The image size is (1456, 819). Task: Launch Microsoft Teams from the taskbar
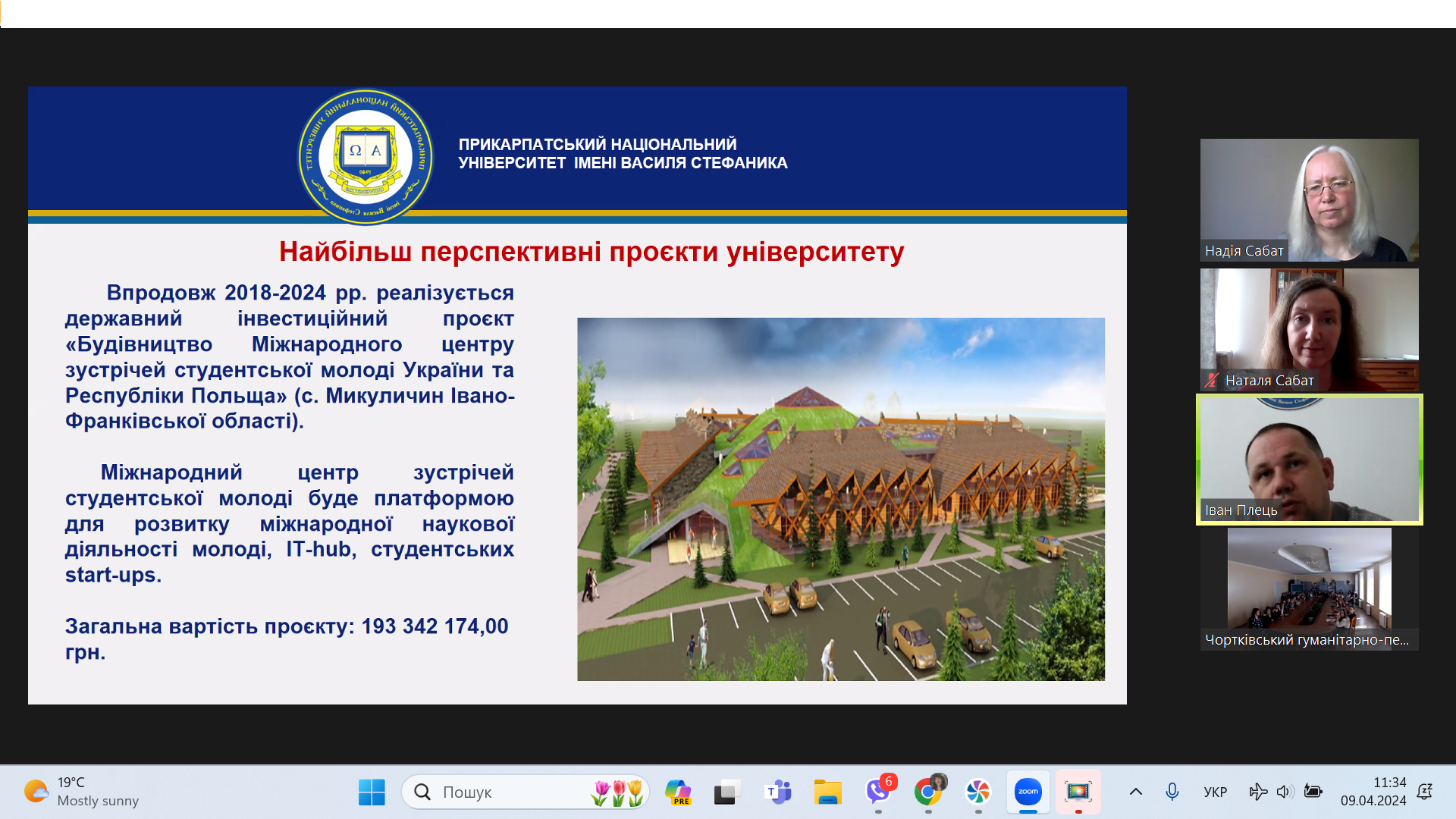click(778, 792)
